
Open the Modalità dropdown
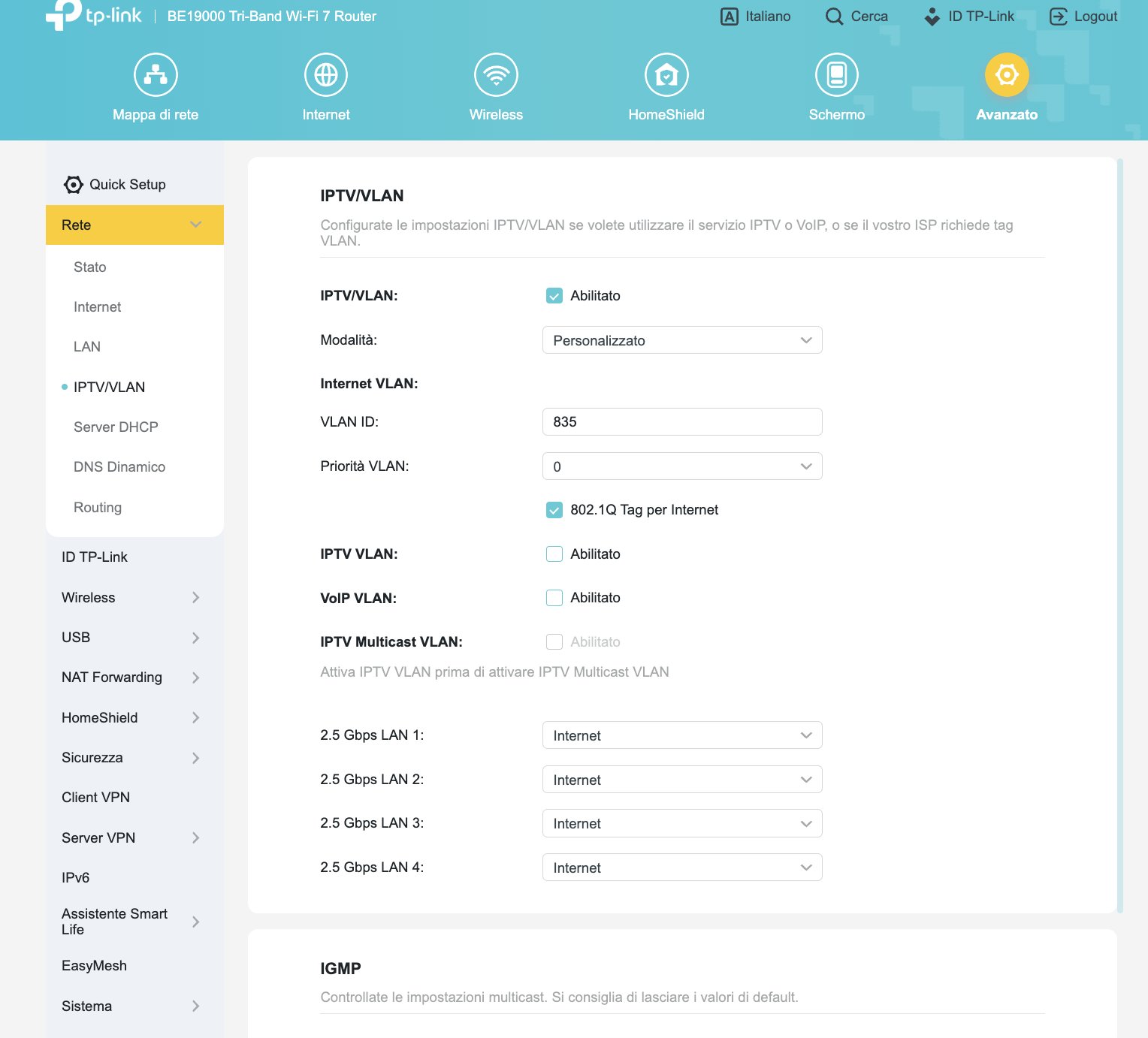pos(681,340)
